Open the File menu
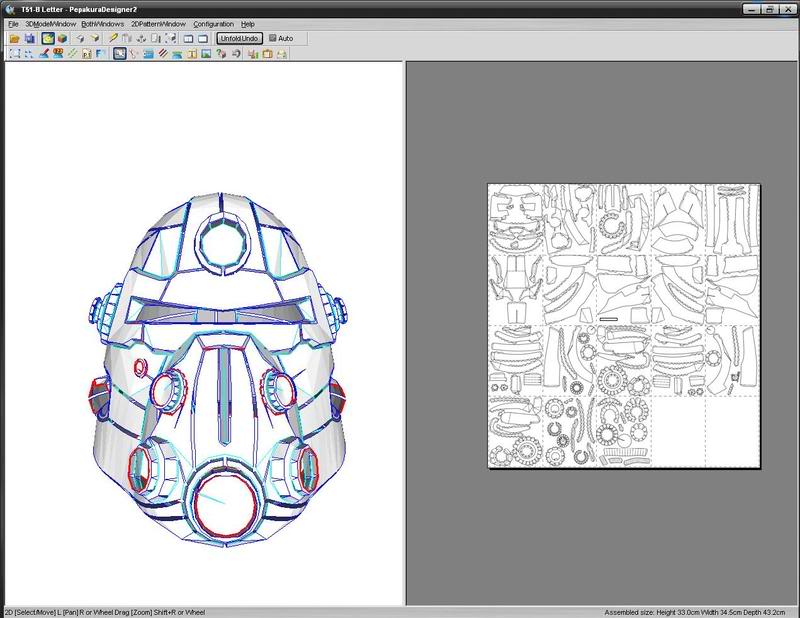Viewport: 800px width, 618px height. pyautogui.click(x=13, y=24)
